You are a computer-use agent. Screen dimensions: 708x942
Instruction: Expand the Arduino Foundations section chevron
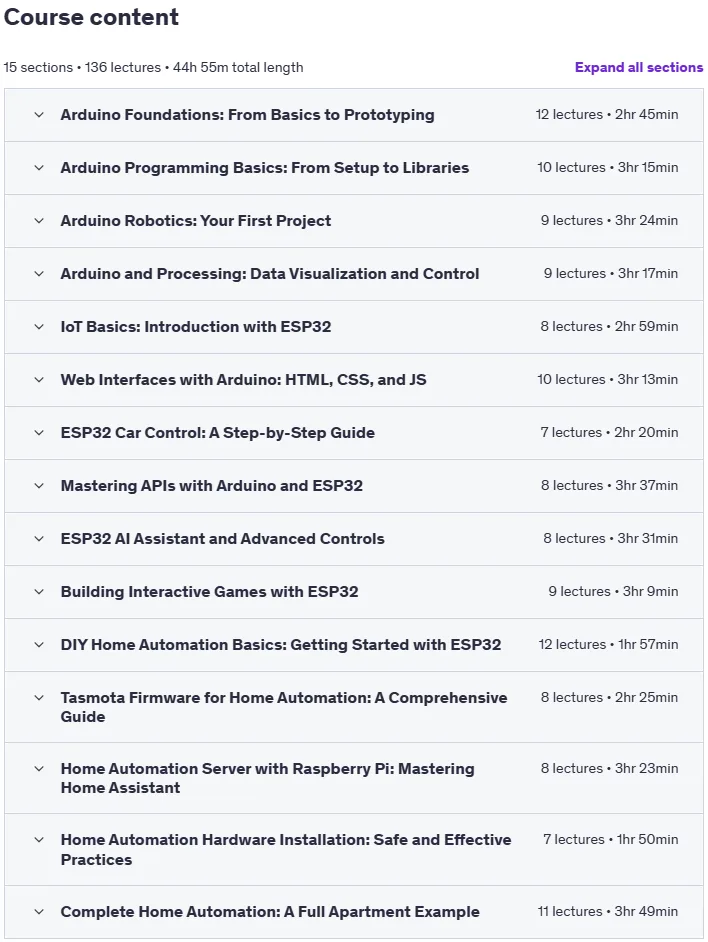tap(39, 115)
